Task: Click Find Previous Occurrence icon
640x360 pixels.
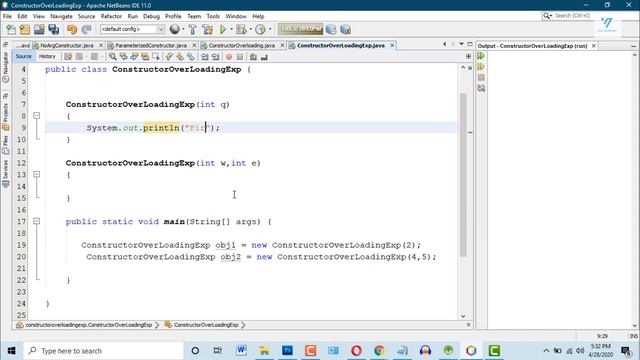Action: (123, 57)
